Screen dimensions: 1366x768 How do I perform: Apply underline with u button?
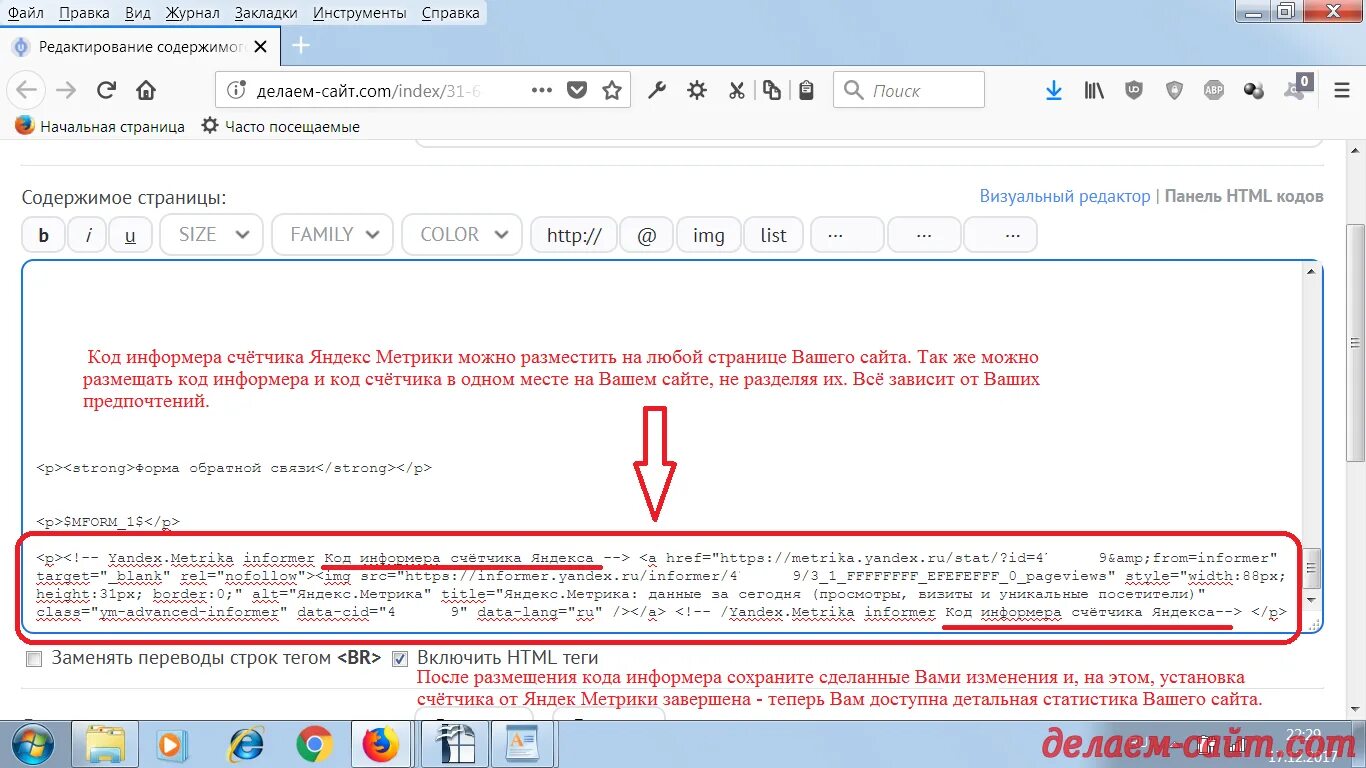(x=130, y=235)
